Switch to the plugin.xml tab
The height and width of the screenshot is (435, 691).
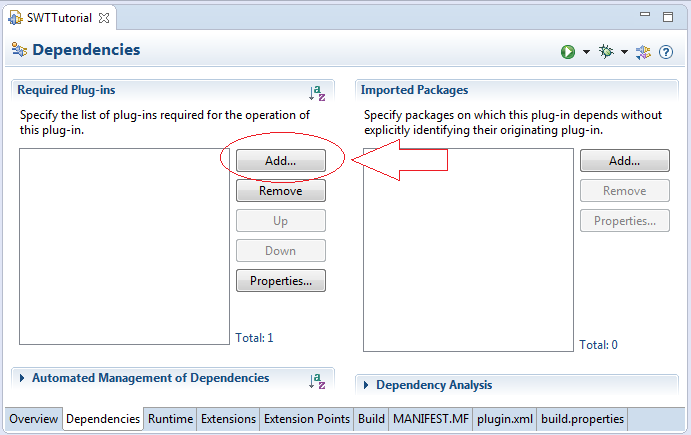pyautogui.click(x=505, y=419)
